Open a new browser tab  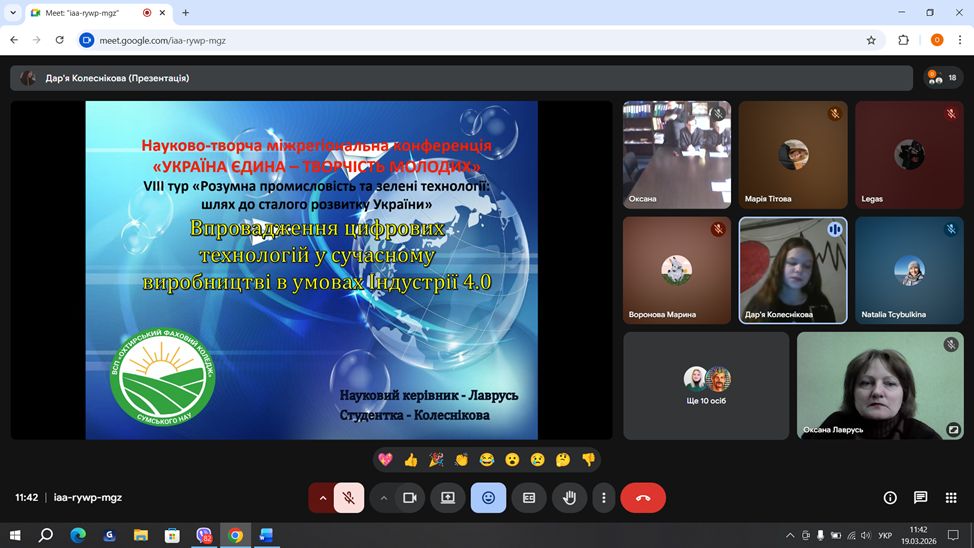point(185,13)
